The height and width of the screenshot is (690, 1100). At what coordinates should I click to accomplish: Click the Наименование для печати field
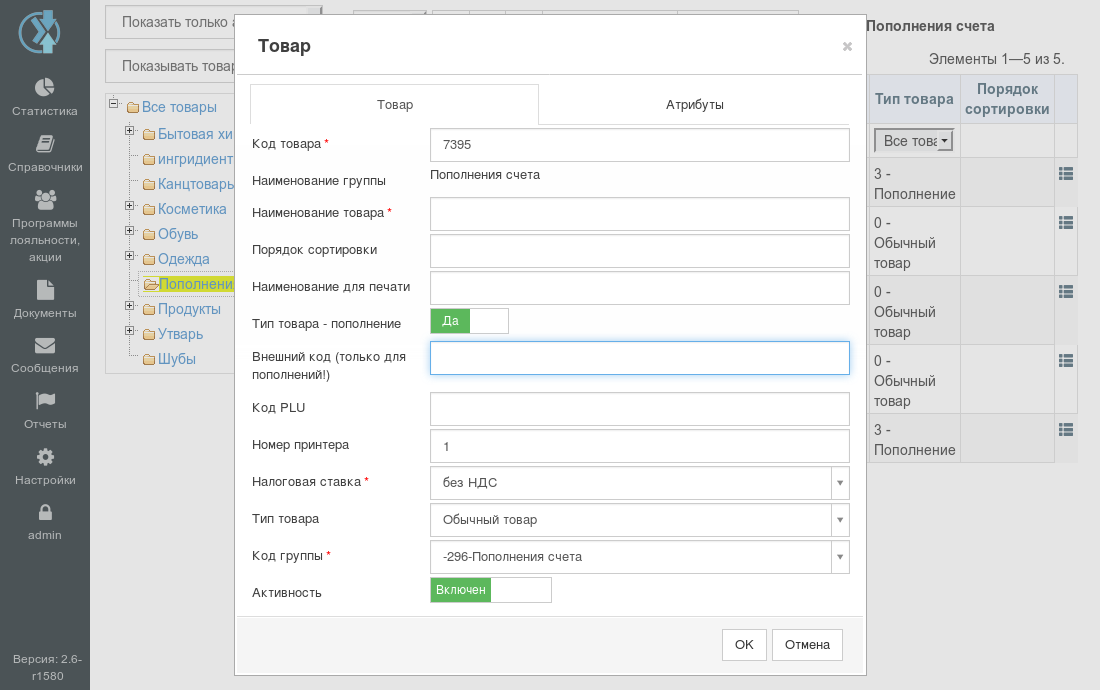pos(639,288)
